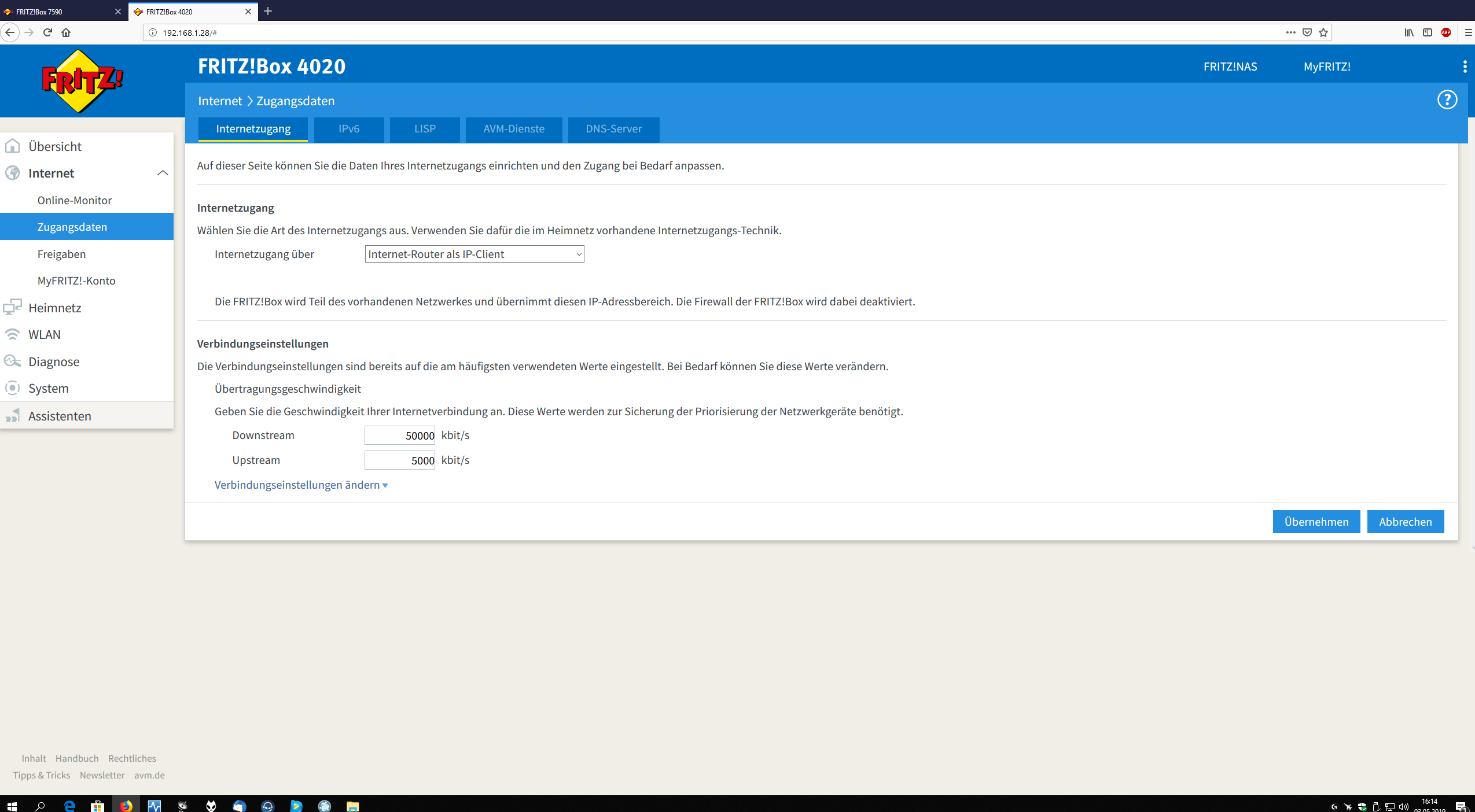Screen dimensions: 1475x812
Task: Click the volume icon in system tray
Action: click(x=1404, y=806)
